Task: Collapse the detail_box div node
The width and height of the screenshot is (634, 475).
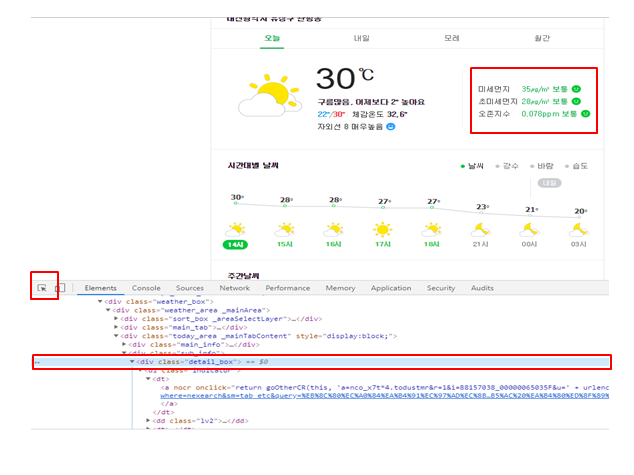Action: [132, 362]
